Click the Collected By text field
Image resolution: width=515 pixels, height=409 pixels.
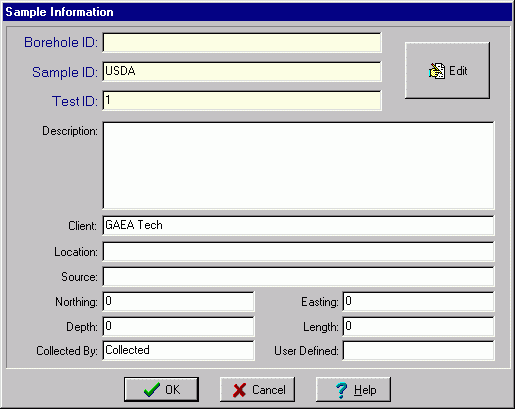178,350
